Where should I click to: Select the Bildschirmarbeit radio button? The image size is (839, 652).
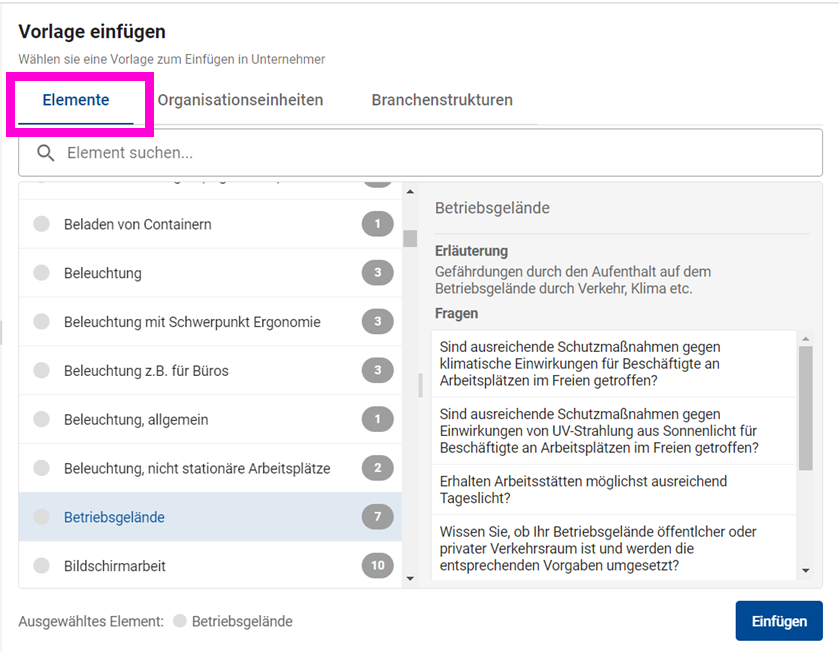pyautogui.click(x=41, y=566)
